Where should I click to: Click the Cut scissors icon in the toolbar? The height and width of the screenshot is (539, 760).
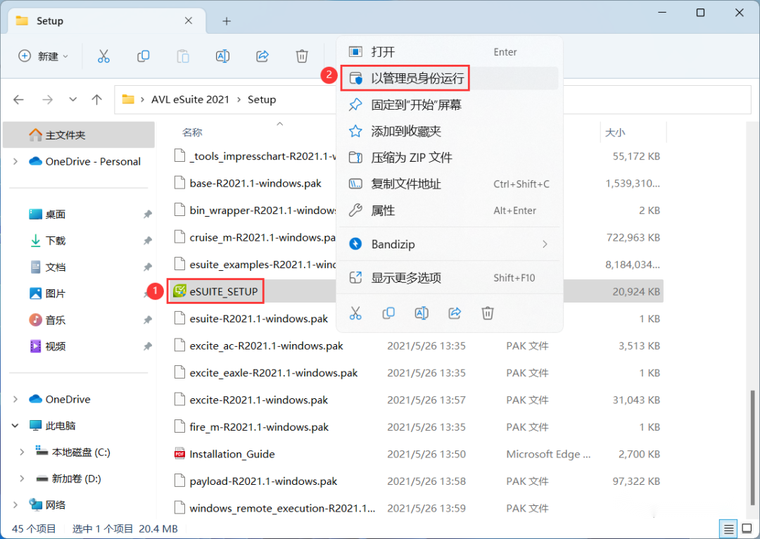pyautogui.click(x=103, y=56)
